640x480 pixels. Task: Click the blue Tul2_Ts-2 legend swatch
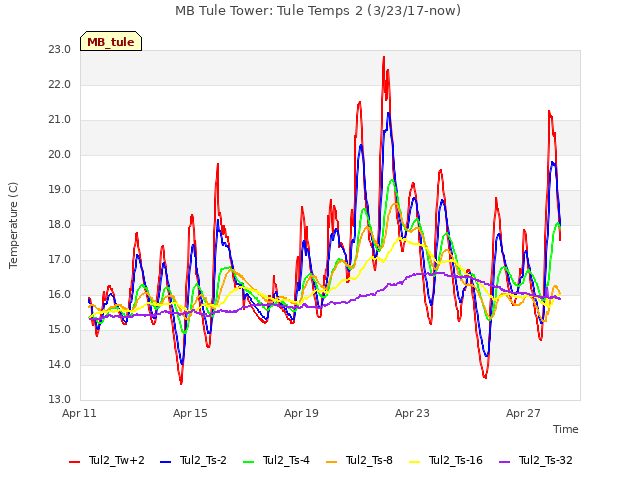(166, 462)
